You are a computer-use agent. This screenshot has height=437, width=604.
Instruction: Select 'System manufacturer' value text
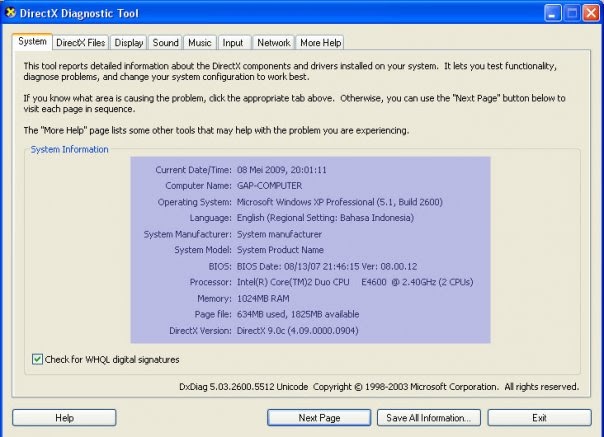click(279, 234)
